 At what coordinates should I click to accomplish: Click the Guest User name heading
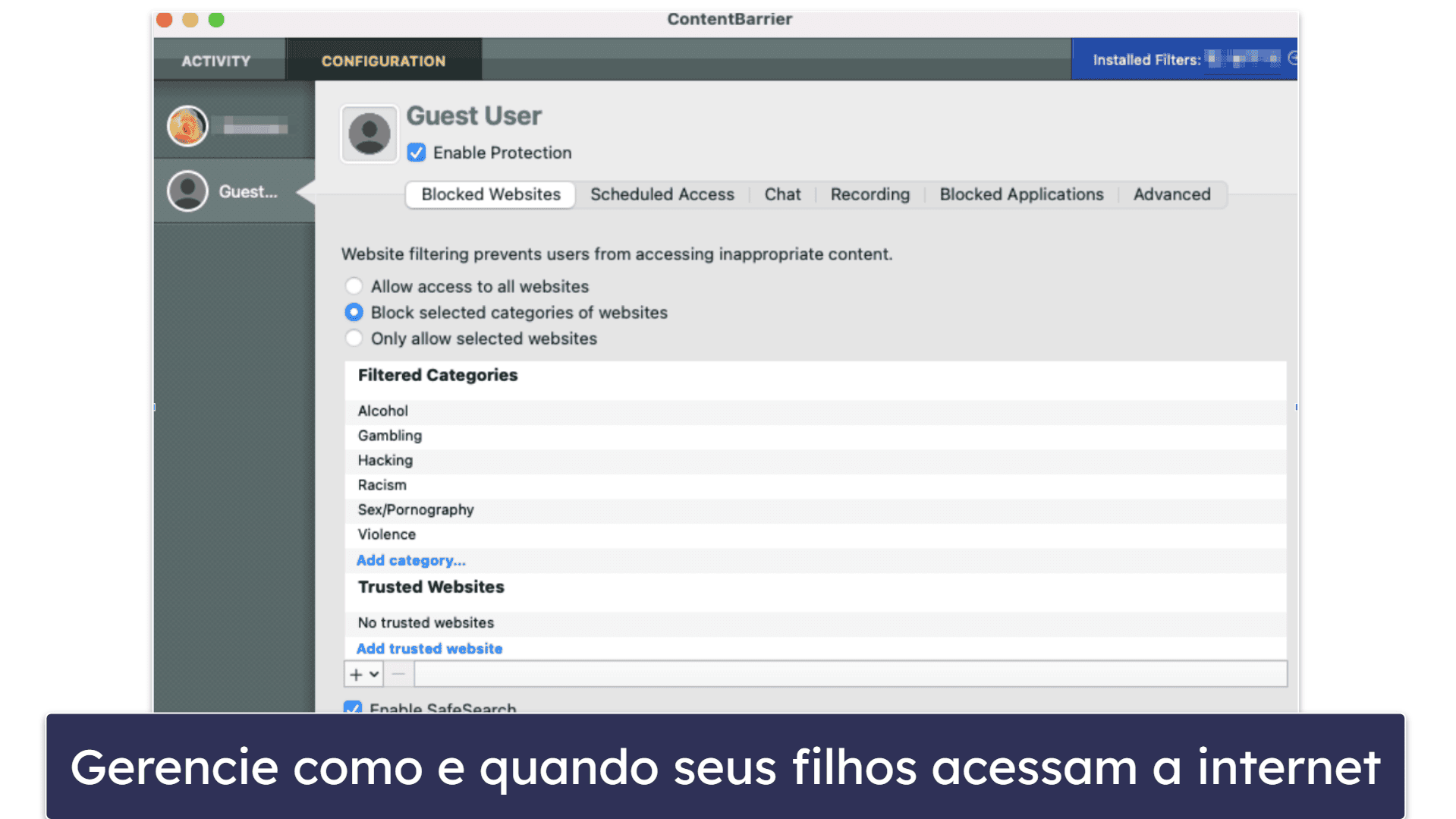[473, 115]
